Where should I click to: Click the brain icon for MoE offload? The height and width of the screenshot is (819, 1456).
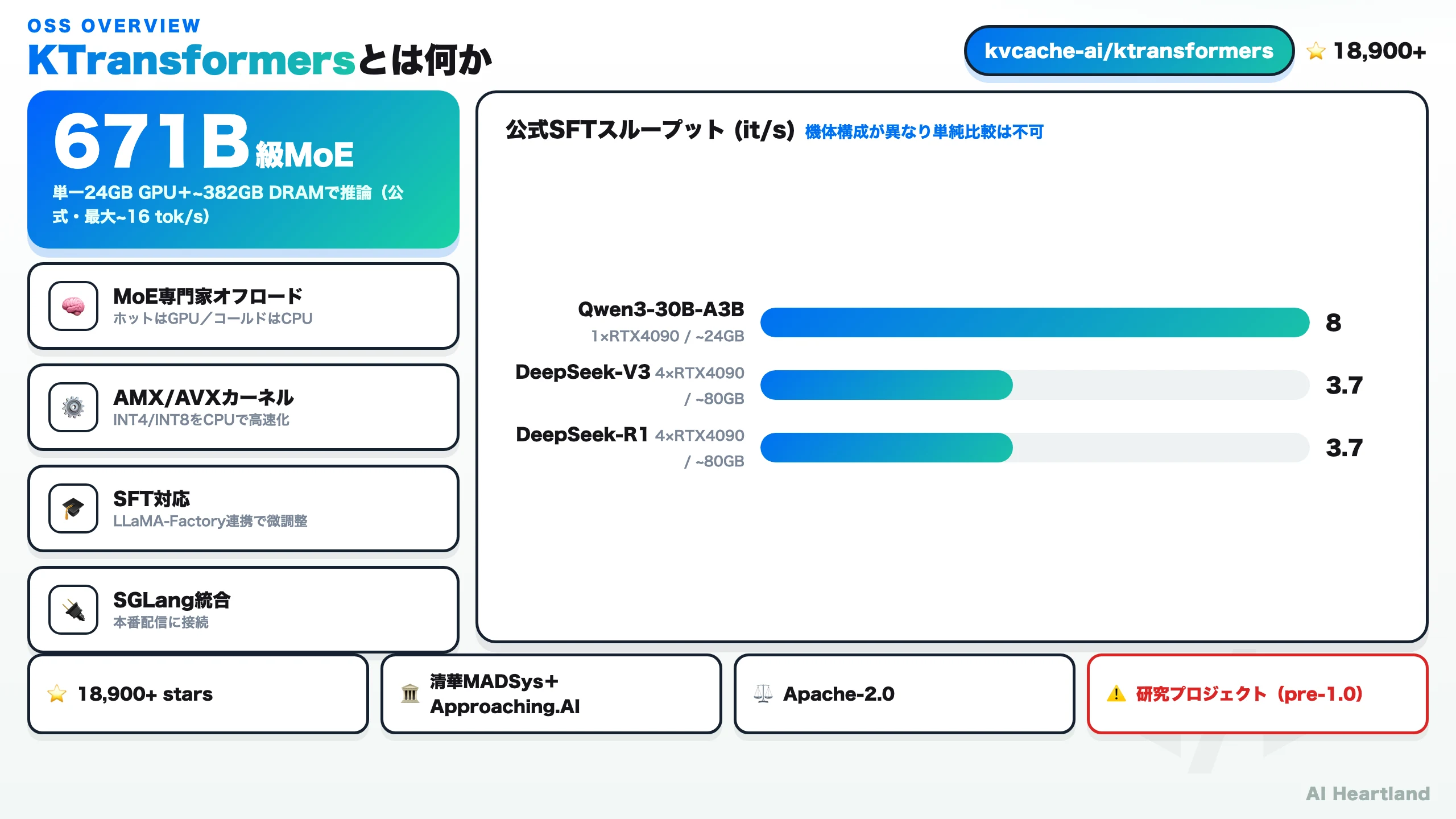(x=73, y=306)
